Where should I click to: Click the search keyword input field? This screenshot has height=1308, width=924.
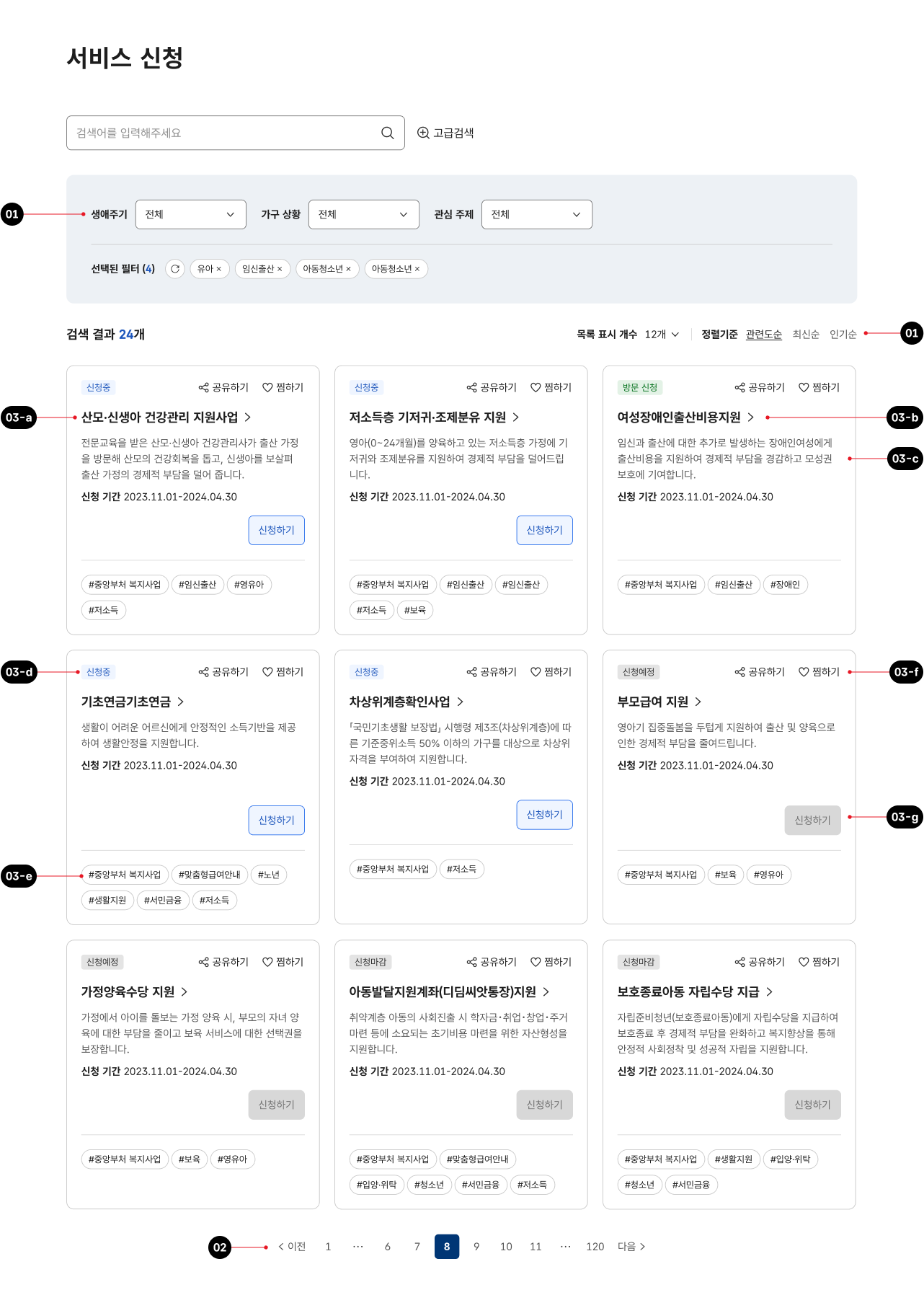click(223, 133)
